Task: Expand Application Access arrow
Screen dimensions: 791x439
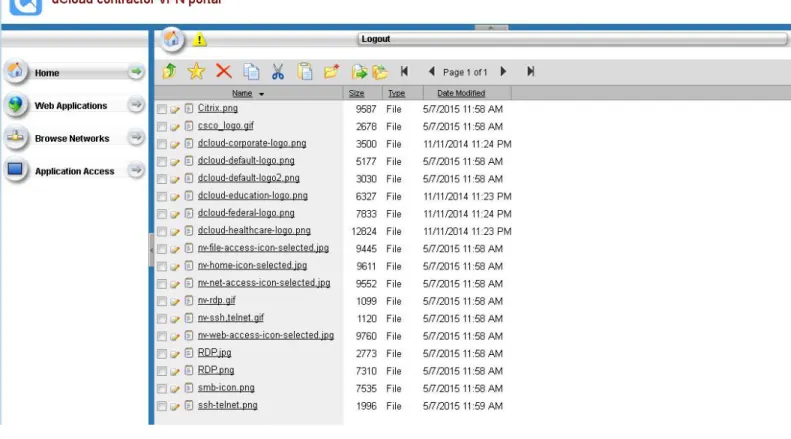Action: (136, 170)
